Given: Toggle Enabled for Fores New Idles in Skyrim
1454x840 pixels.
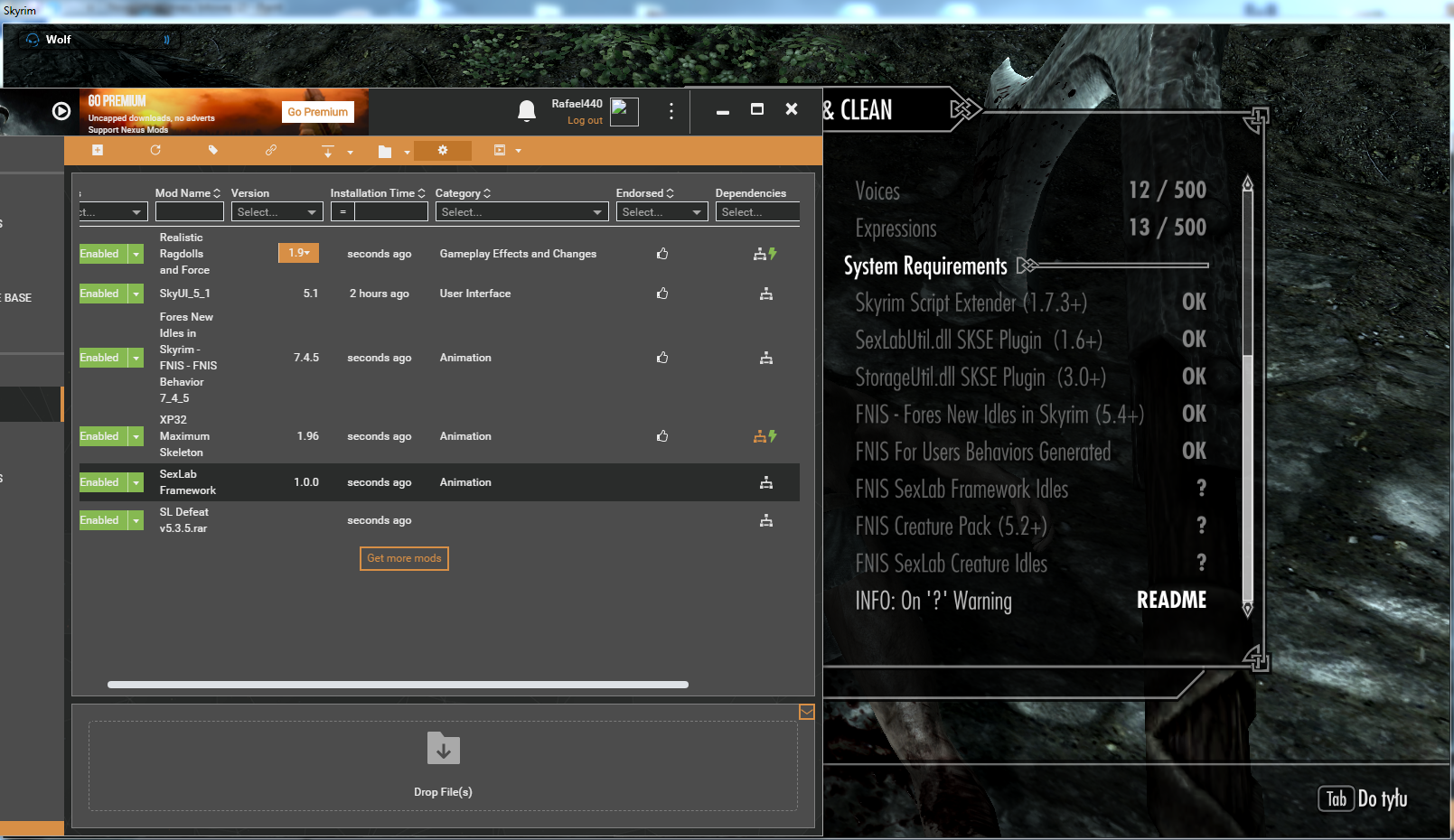Looking at the screenshot, I should (x=102, y=358).
